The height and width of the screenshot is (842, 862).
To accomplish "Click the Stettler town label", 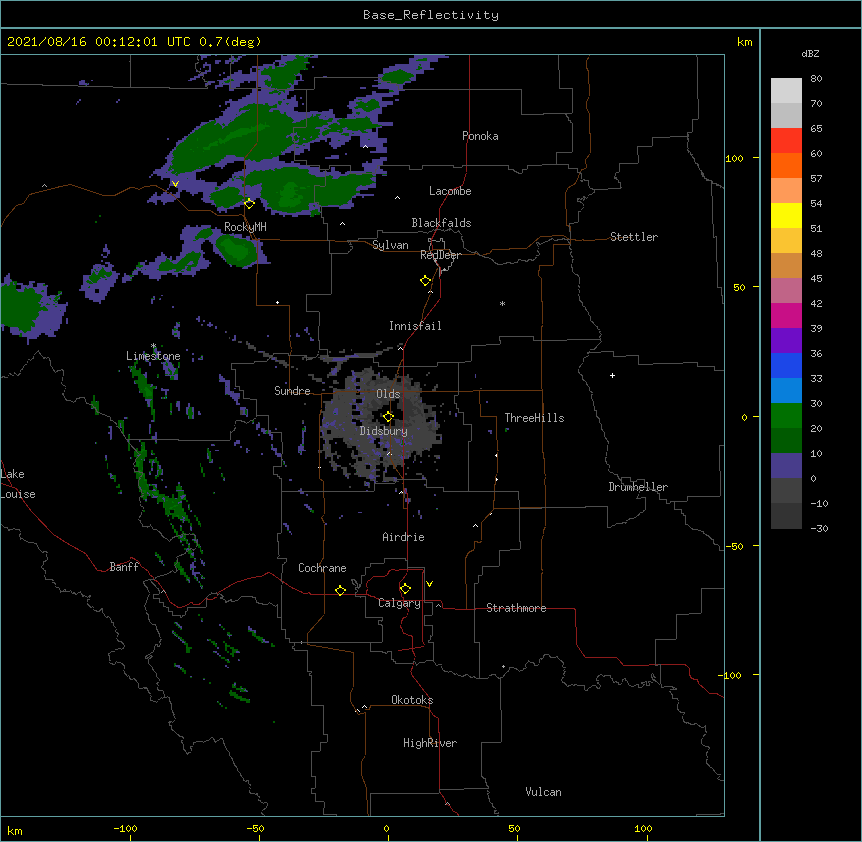I will [x=634, y=237].
